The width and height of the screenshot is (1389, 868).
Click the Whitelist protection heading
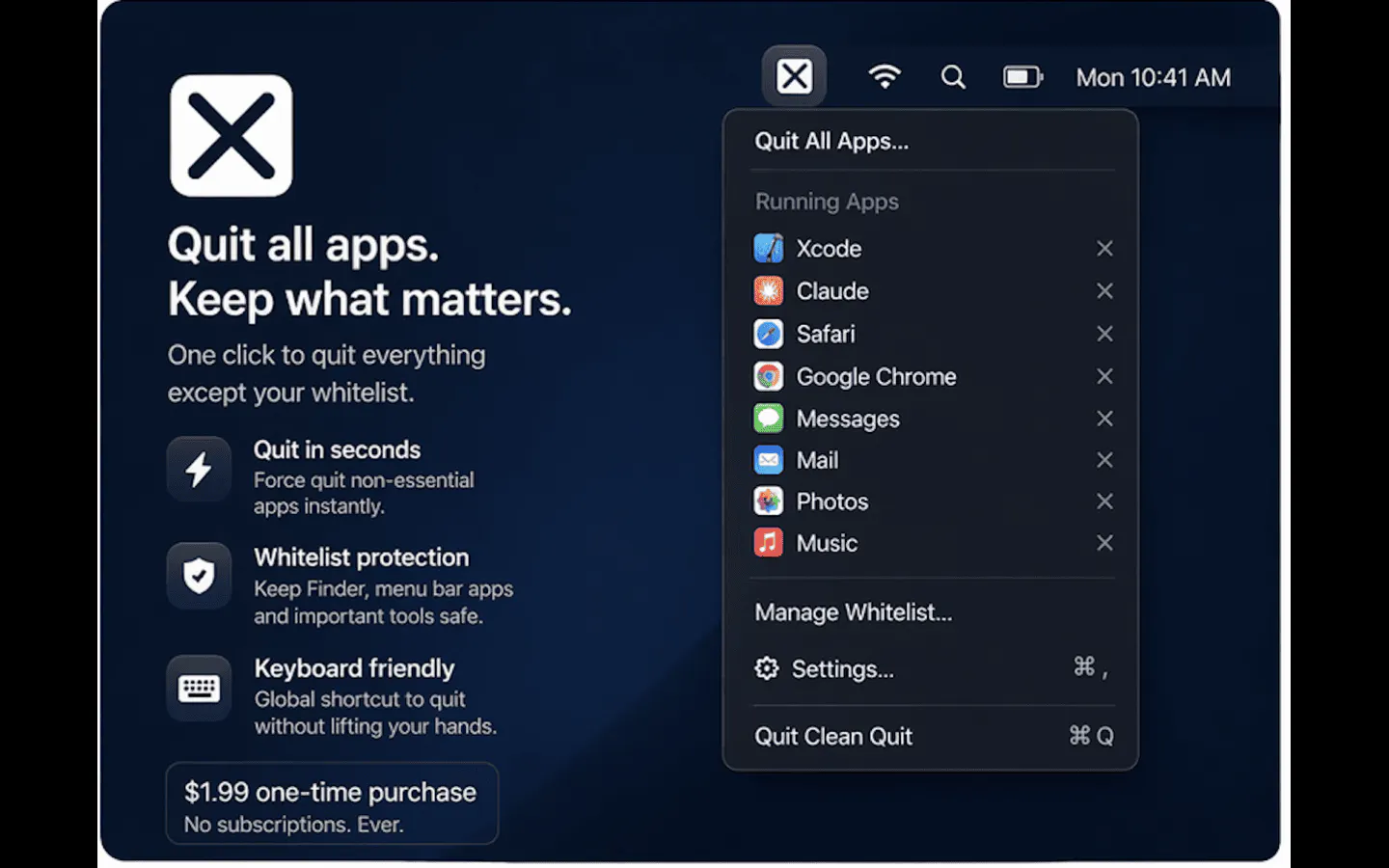(x=362, y=557)
